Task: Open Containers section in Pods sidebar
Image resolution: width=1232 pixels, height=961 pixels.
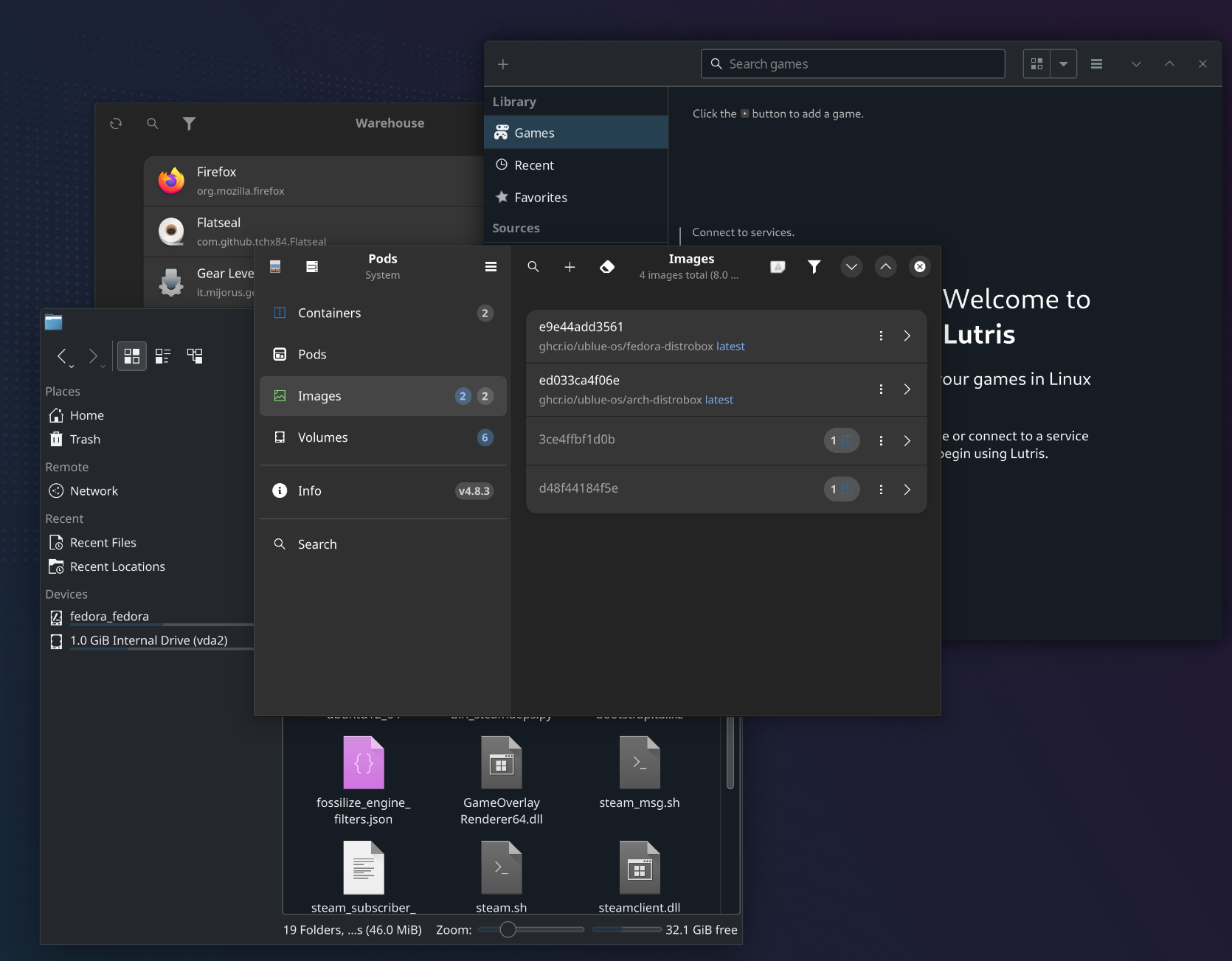Action: [383, 313]
